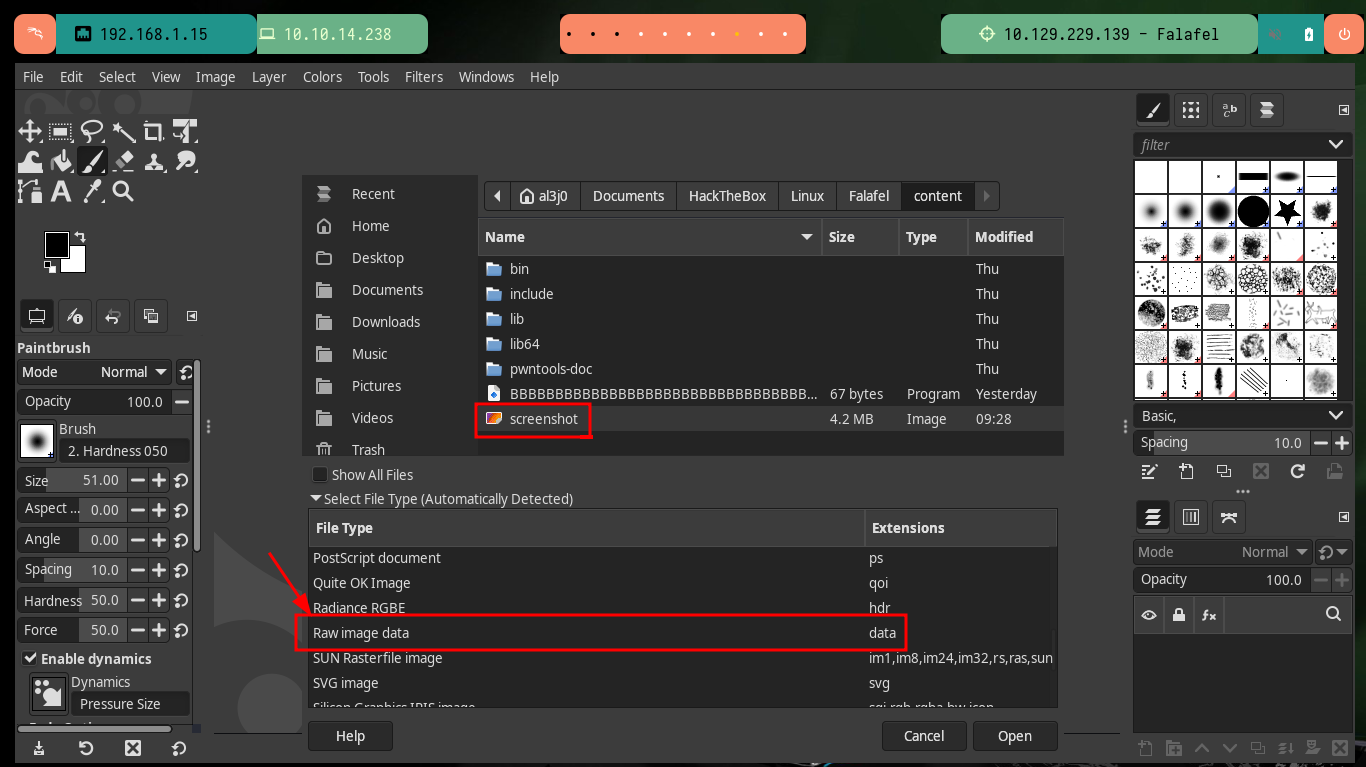Screen dimensions: 1366x767
Task: Select the Fuzzy Select magic wand tool
Action: (123, 131)
